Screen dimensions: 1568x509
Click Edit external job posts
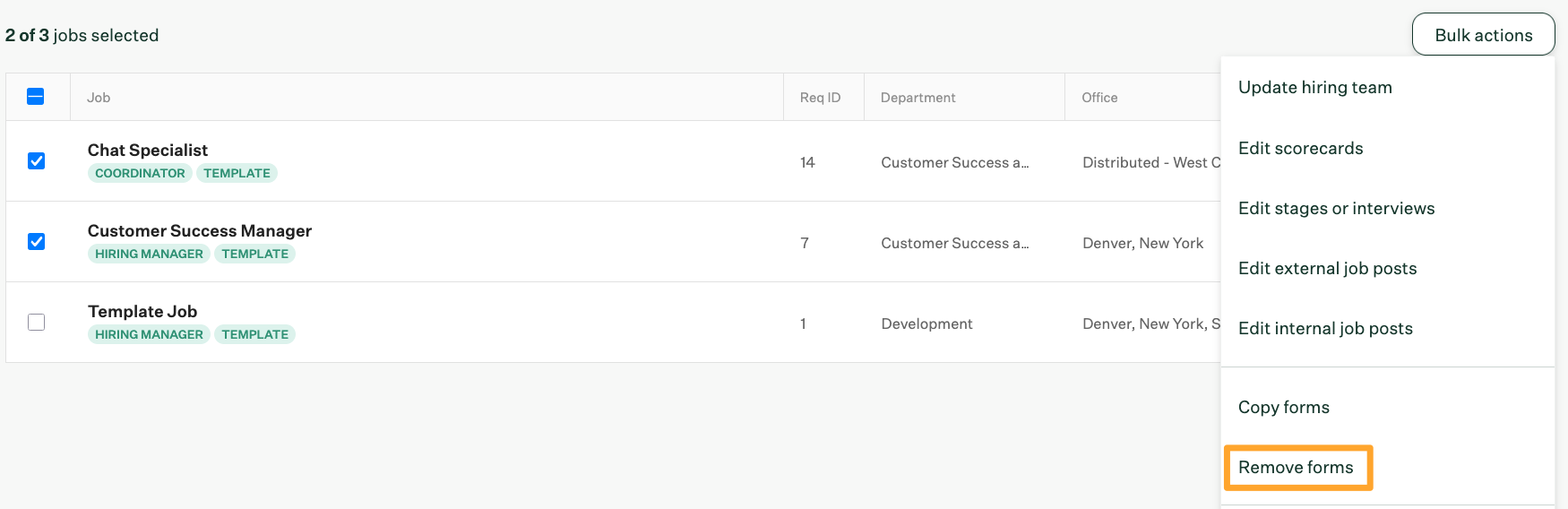(1327, 269)
